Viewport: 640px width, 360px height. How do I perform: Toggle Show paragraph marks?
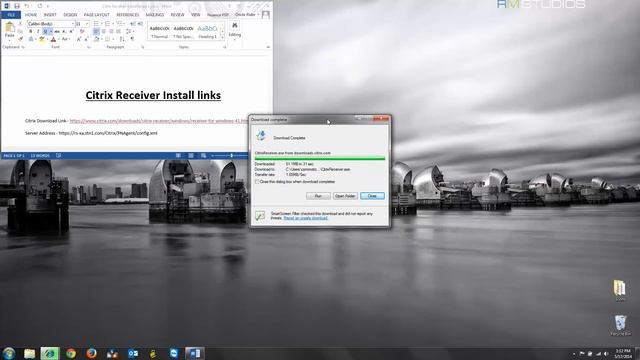(132, 39)
